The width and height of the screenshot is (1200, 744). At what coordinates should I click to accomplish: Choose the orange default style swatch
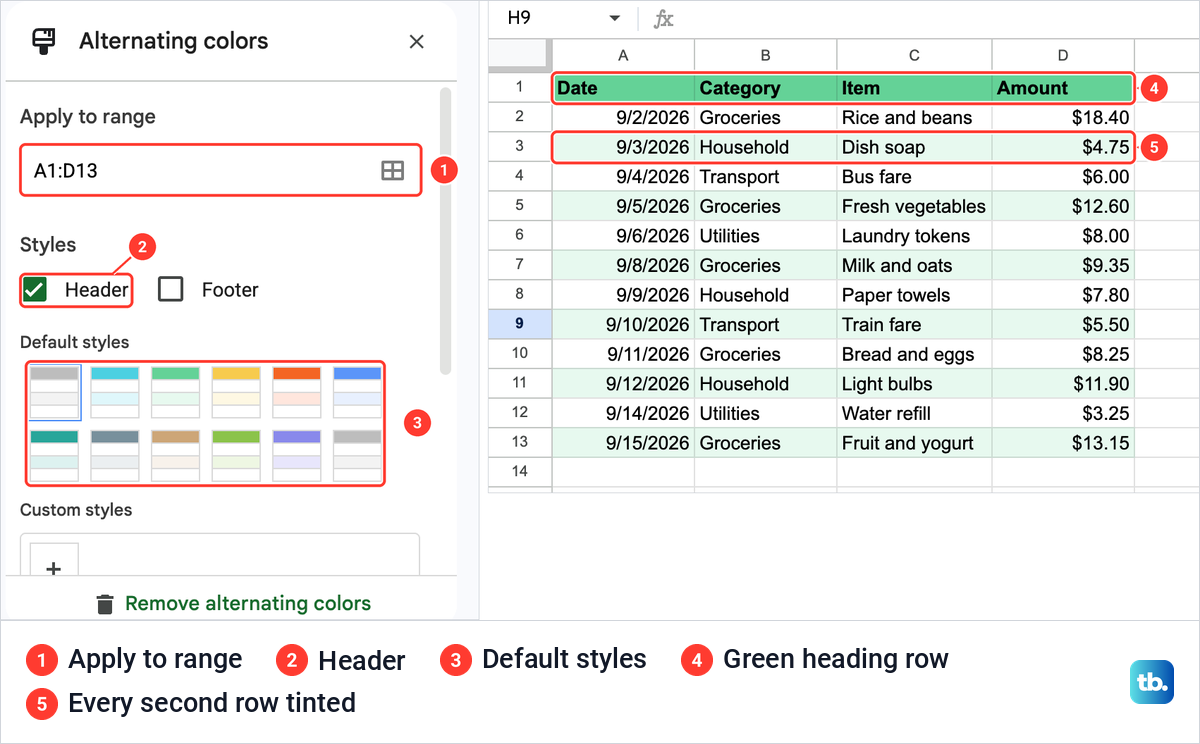[x=297, y=392]
